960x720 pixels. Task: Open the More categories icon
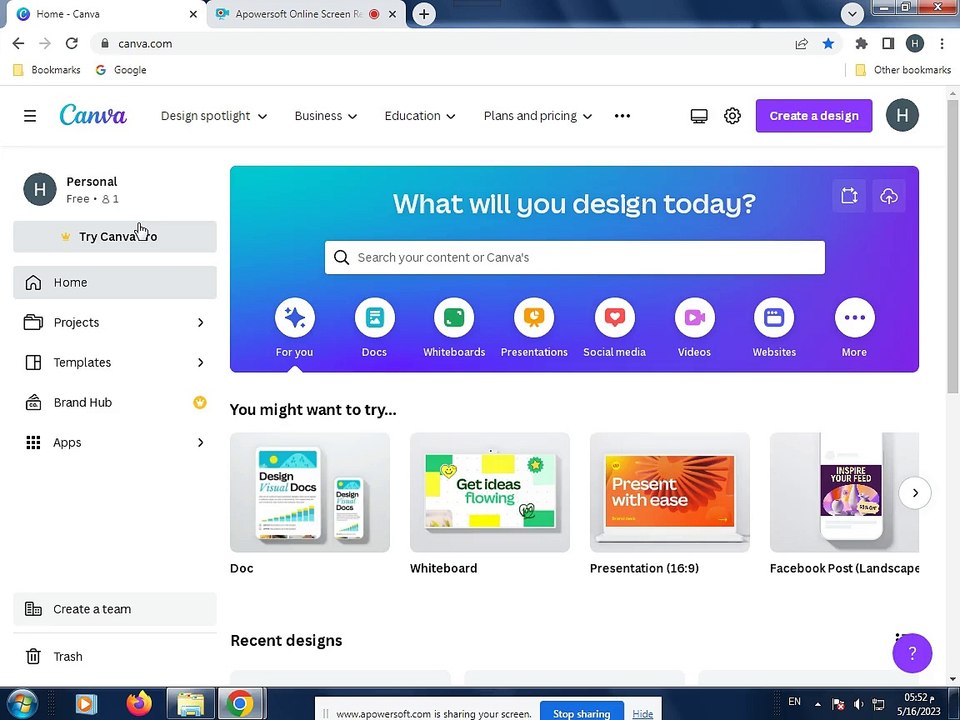pos(854,318)
